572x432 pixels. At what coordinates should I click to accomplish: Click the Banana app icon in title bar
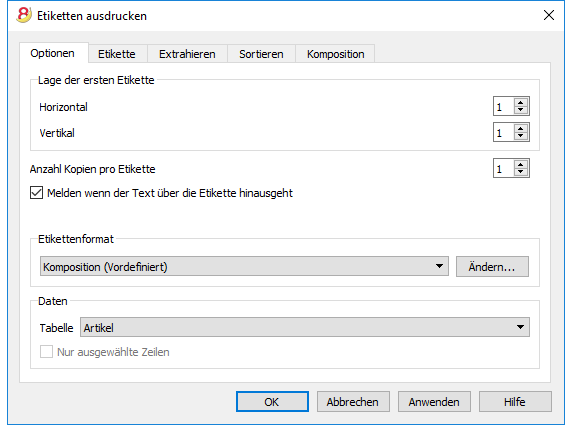[x=24, y=15]
